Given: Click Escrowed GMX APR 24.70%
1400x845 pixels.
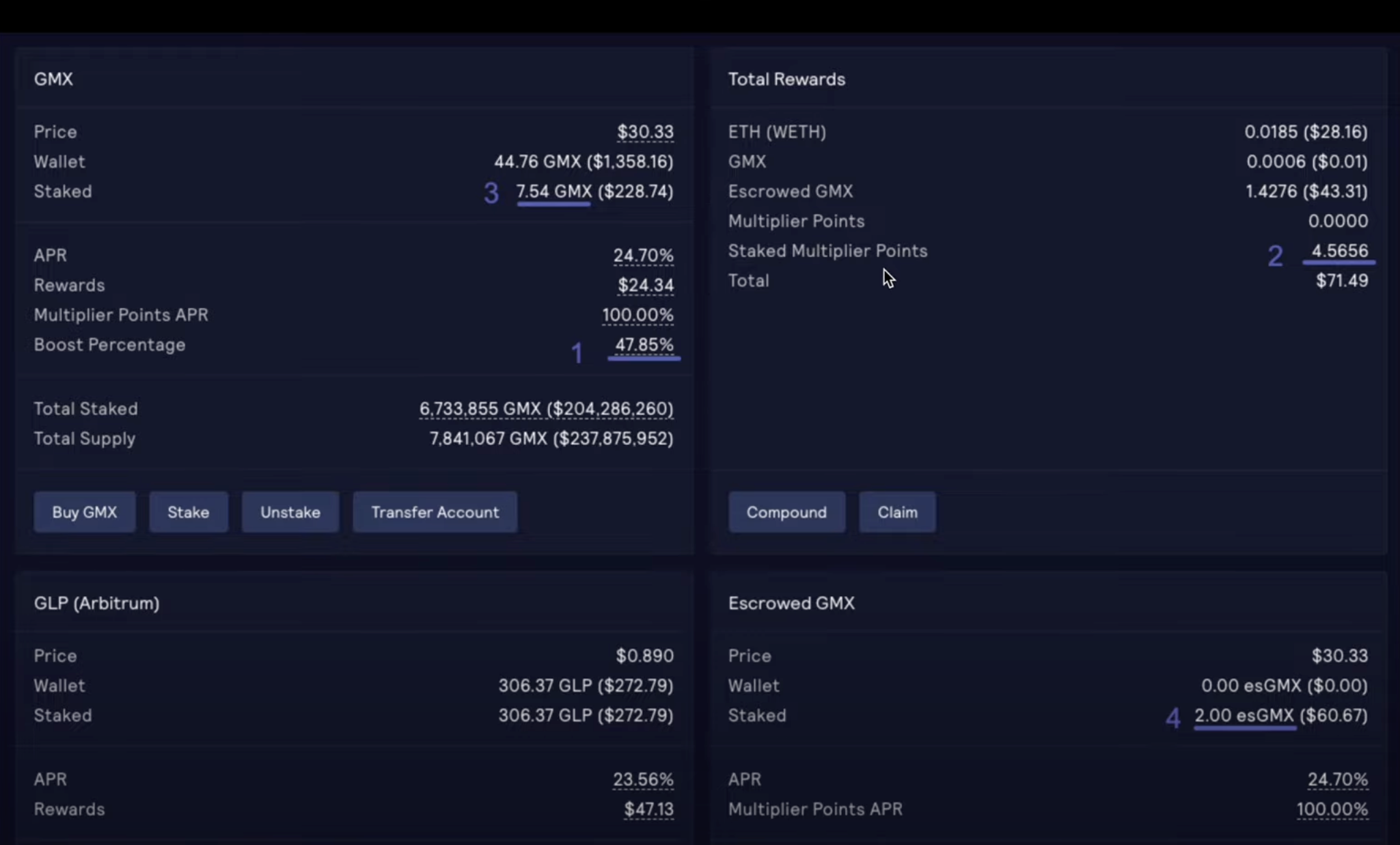Looking at the screenshot, I should (1338, 779).
